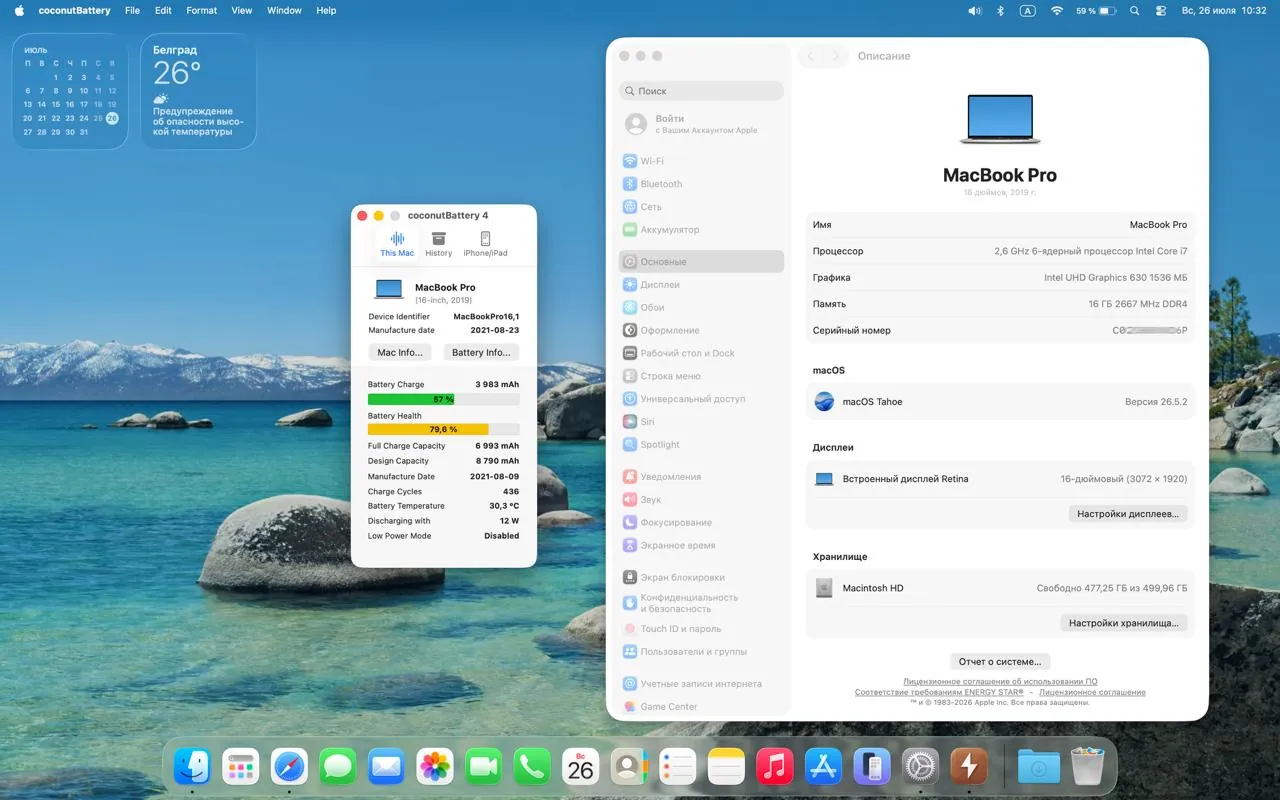The width and height of the screenshot is (1280, 800).
Task: Open the Apple menu
Action: 19,10
